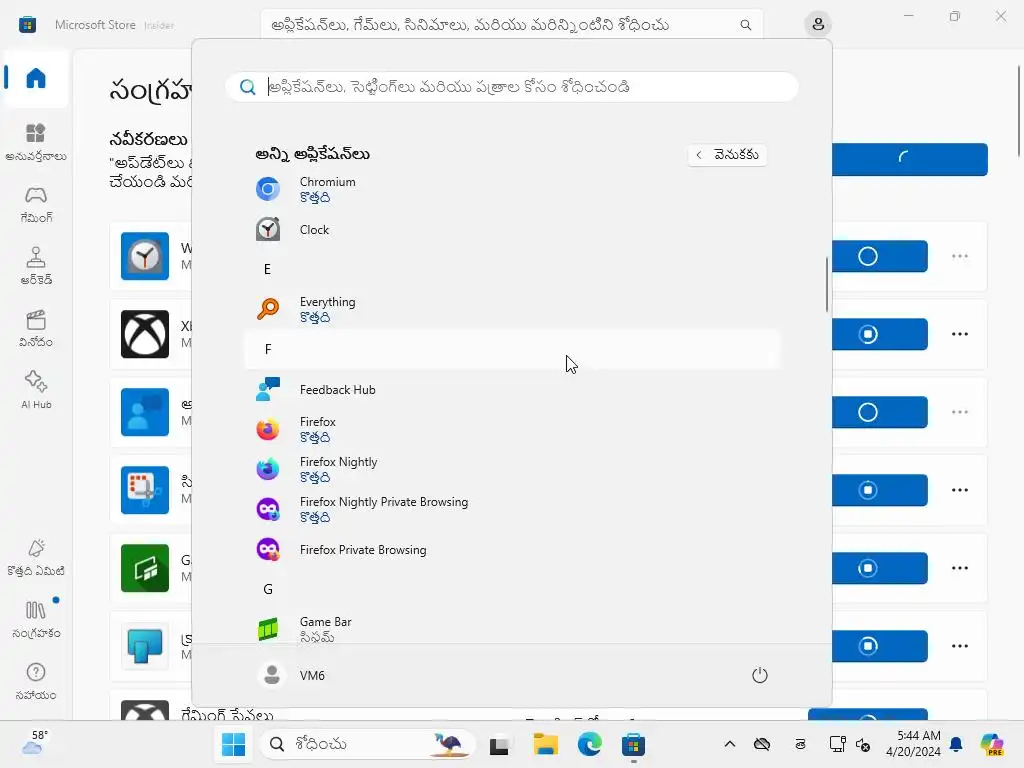Viewport: 1024px width, 768px height.
Task: Focus the Start menu search box
Action: [x=512, y=87]
